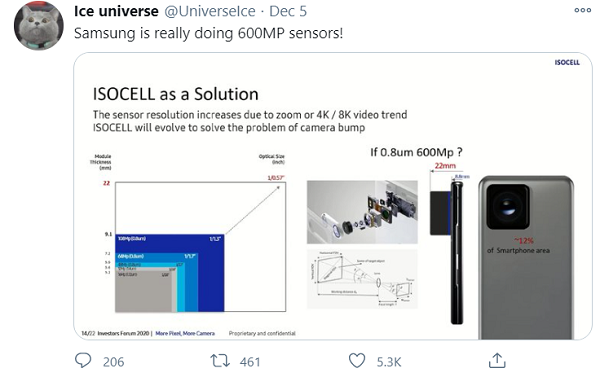This screenshot has width=600, height=377.
Task: Open the @UniverseIce handle link
Action: coord(210,11)
